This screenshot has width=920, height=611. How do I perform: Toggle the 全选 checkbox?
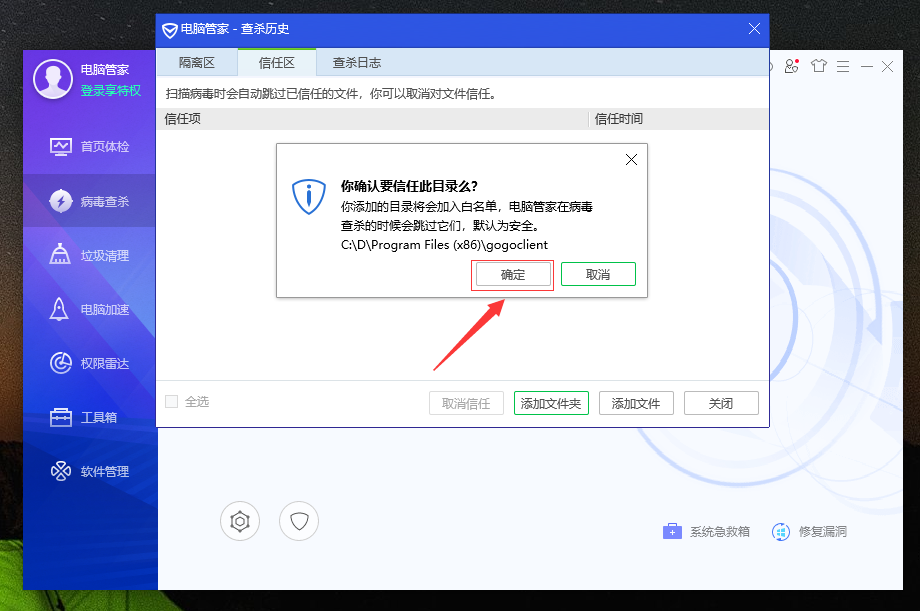pos(171,401)
